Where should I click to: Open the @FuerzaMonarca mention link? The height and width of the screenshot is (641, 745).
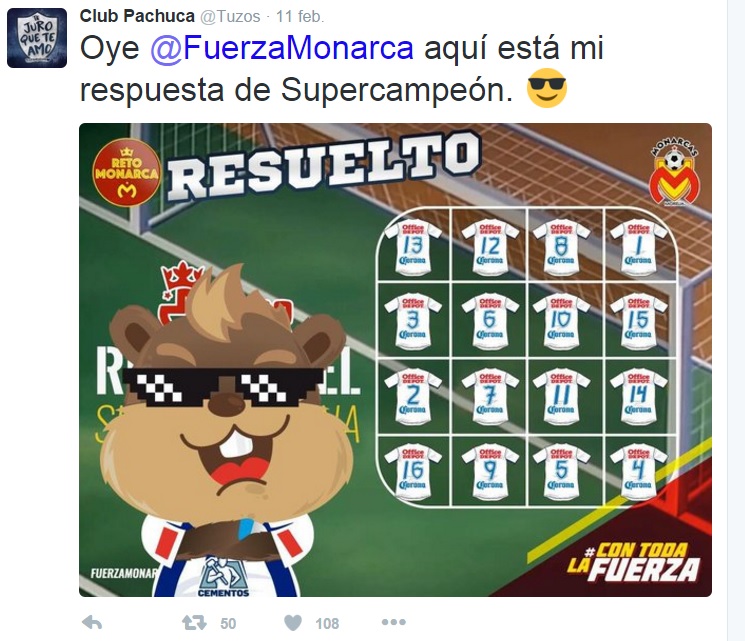(282, 48)
